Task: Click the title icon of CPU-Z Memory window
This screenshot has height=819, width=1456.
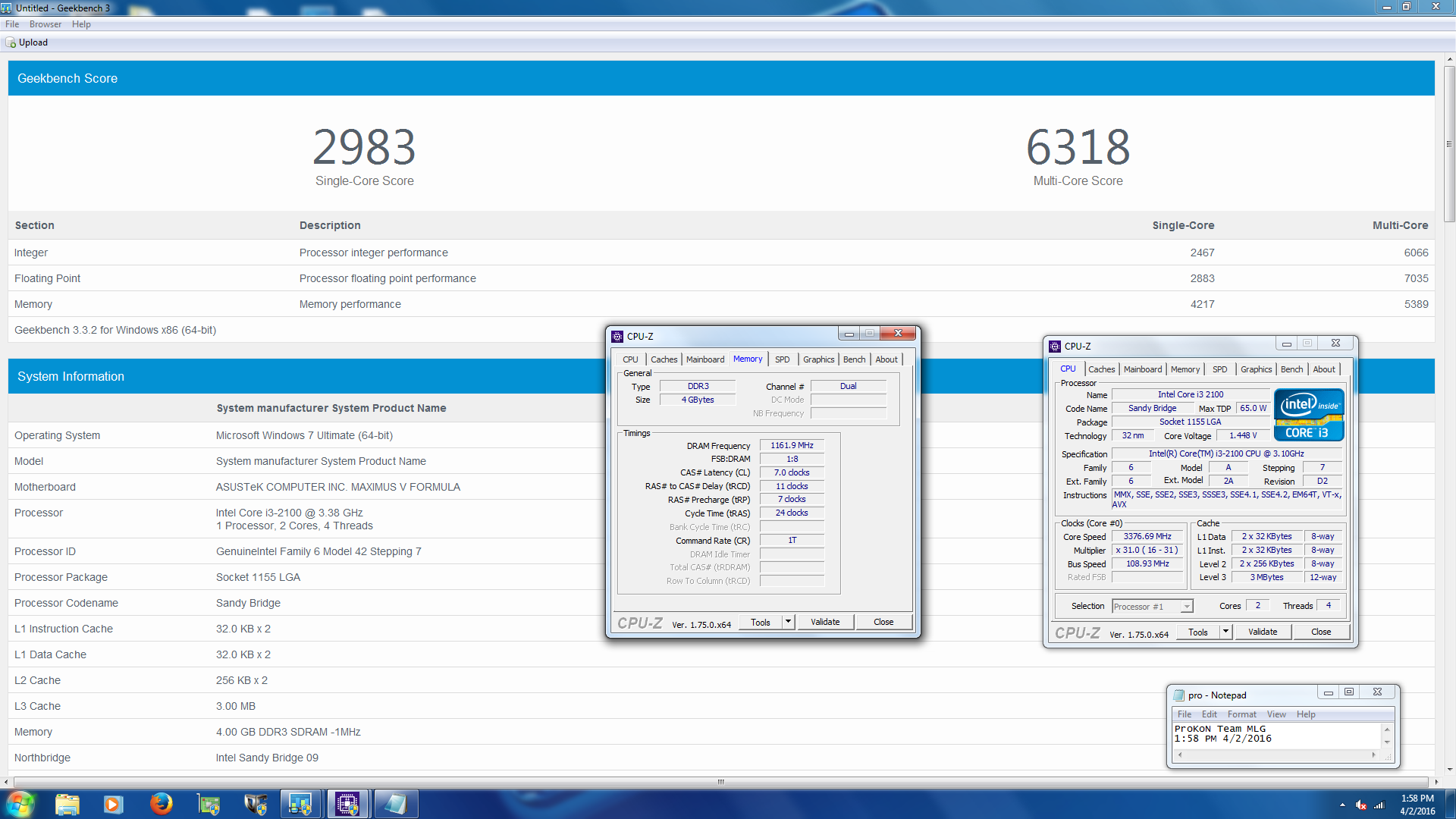Action: coord(617,337)
